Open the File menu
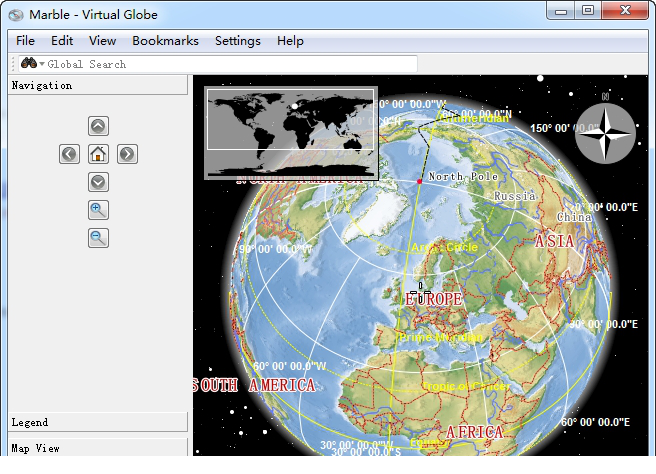 tap(26, 41)
